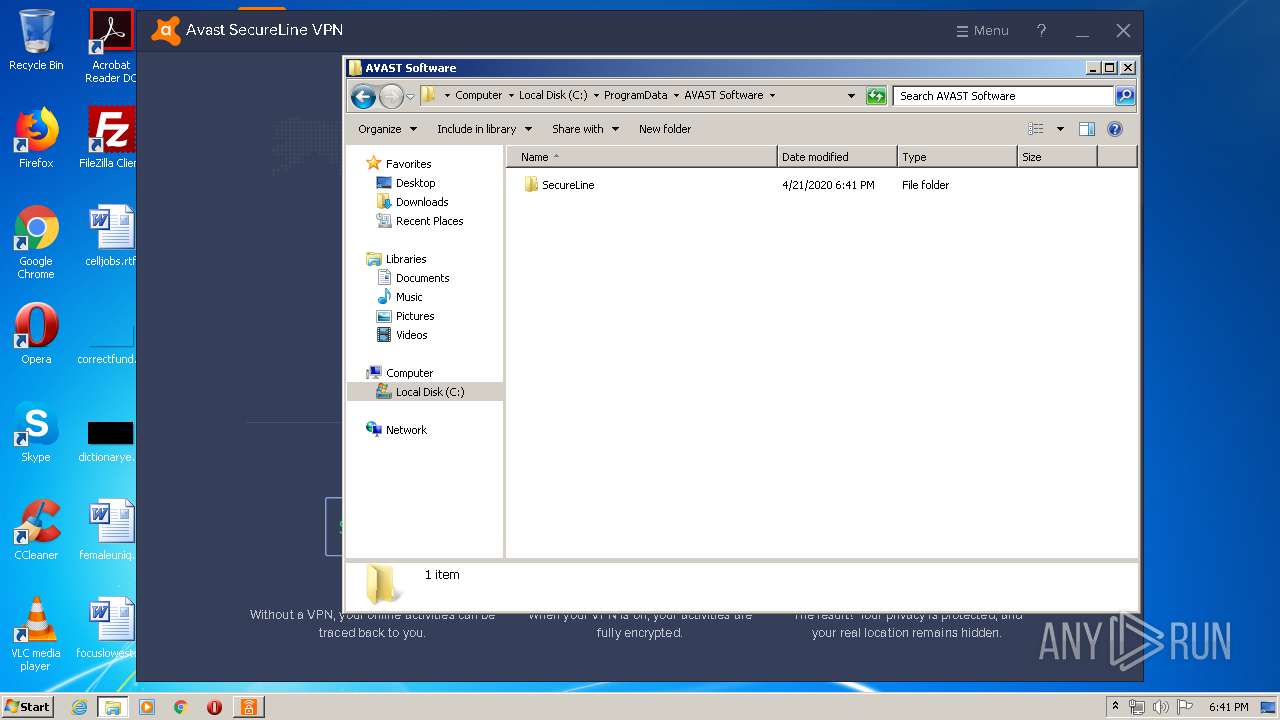Open Google Chrome desktop shortcut
This screenshot has height=720, width=1280.
(36, 242)
